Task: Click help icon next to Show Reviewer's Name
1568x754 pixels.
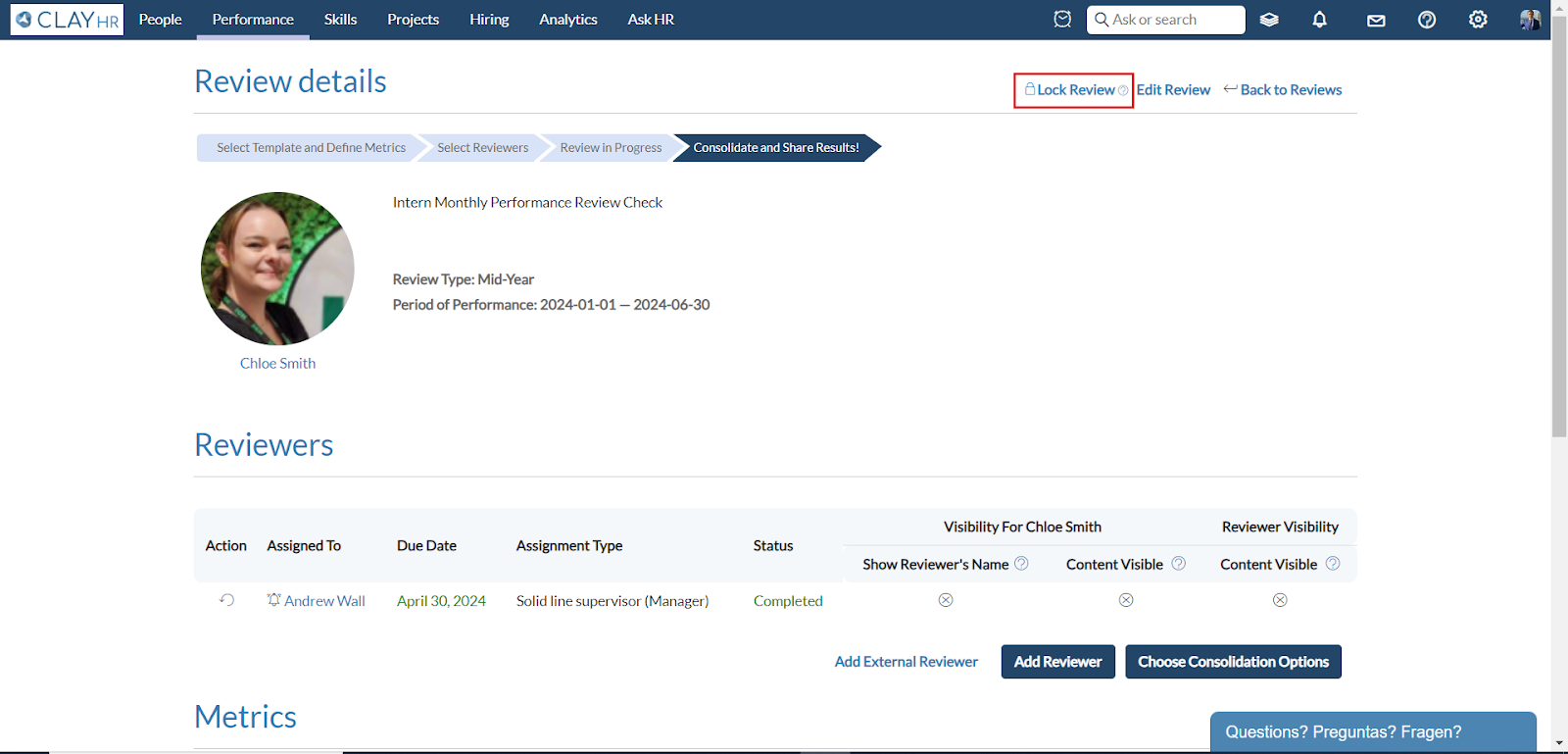Action: pos(1021,563)
